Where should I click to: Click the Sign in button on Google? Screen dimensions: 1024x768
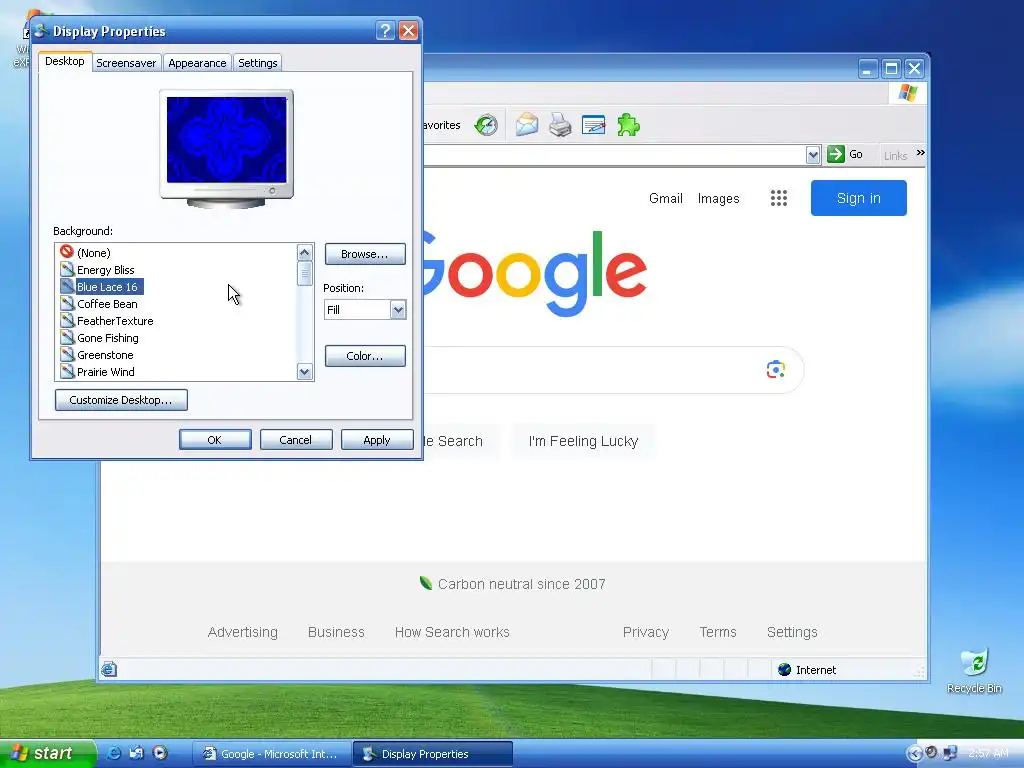coord(858,198)
